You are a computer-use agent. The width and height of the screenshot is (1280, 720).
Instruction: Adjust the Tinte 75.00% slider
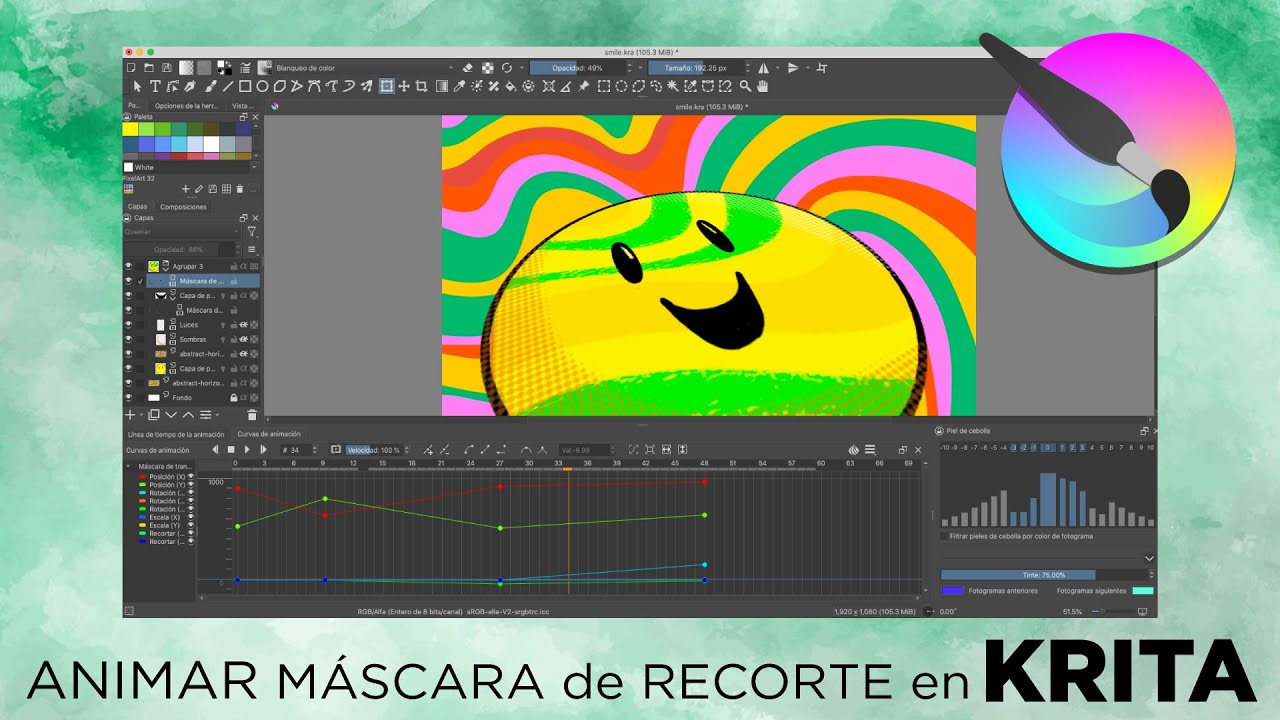click(x=1042, y=575)
